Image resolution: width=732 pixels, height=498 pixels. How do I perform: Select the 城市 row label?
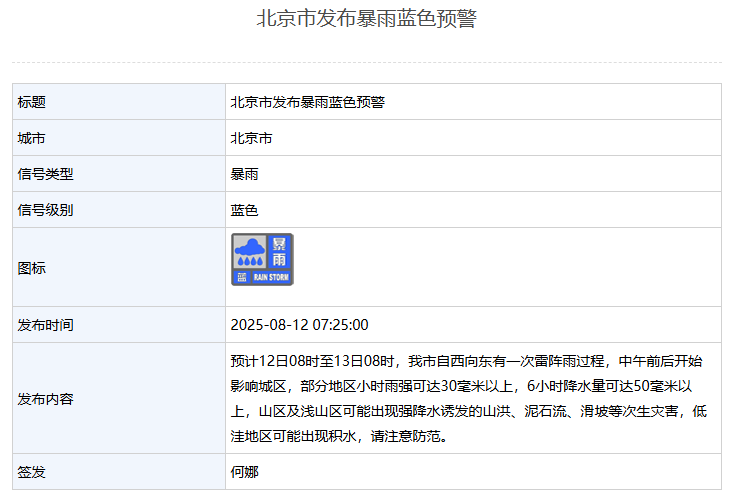pos(32,138)
